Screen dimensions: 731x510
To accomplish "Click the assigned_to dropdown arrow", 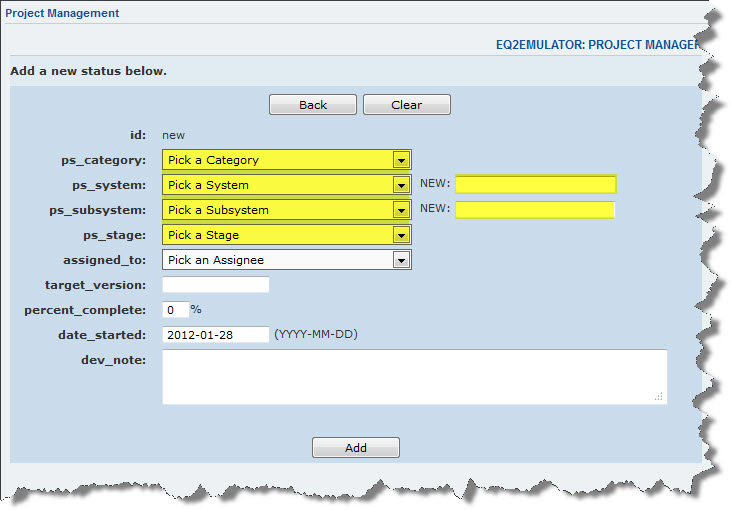I will tap(402, 260).
